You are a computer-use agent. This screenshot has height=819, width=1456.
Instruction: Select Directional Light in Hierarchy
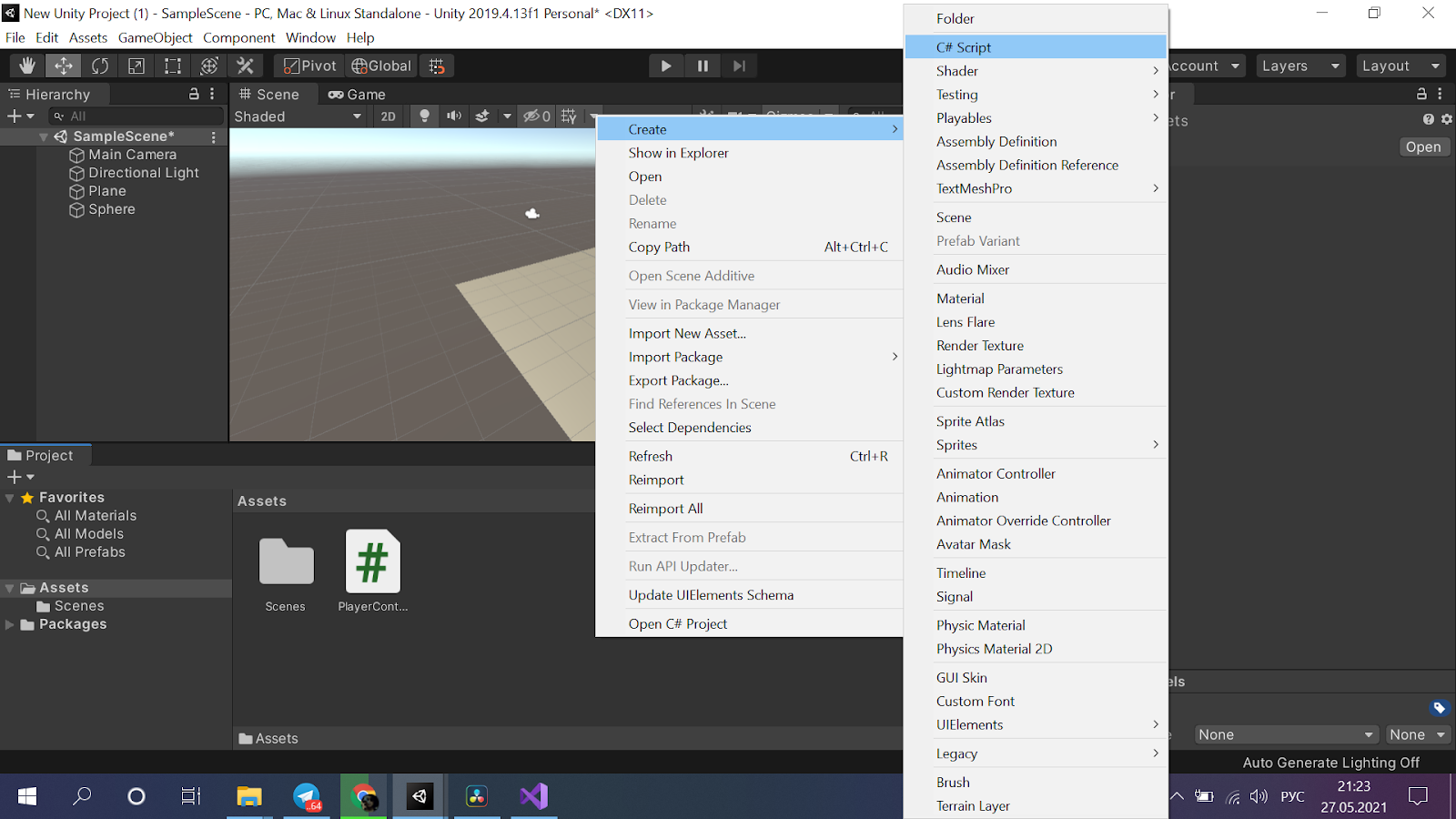[143, 173]
